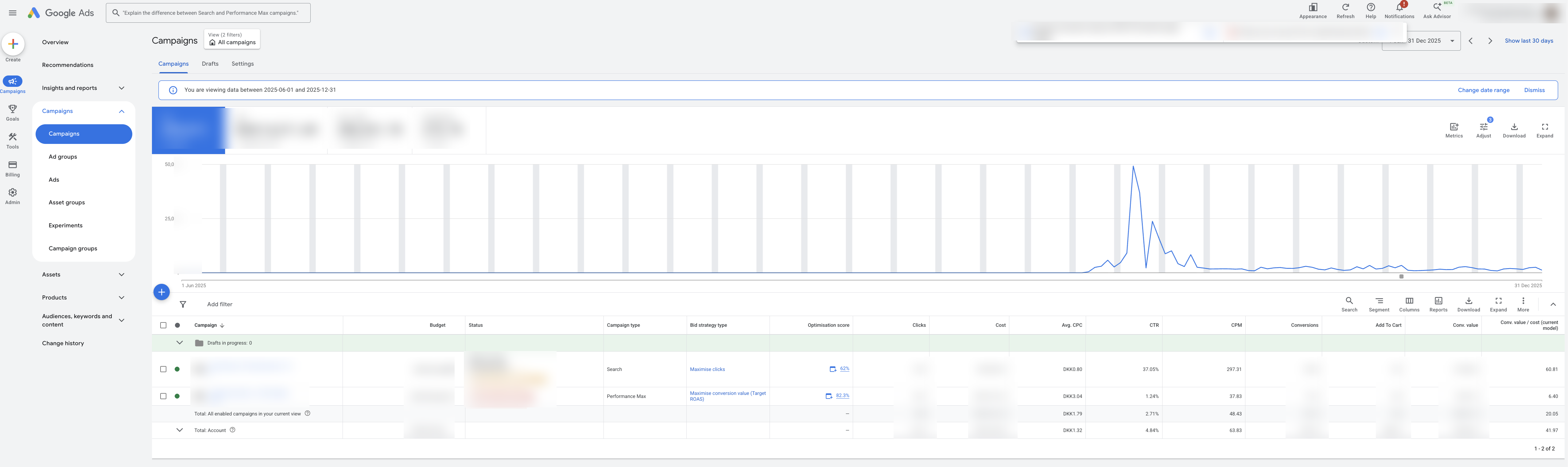Open the 82.3% optimisation score link

842,395
